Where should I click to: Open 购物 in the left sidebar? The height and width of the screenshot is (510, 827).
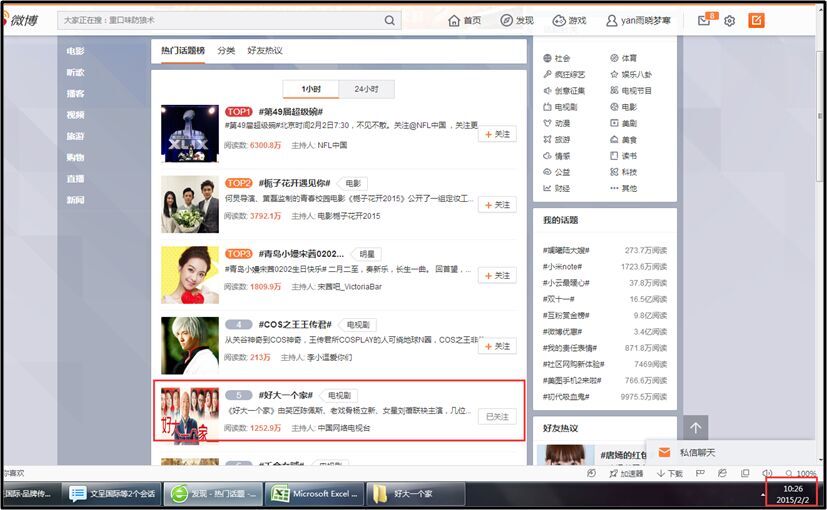click(75, 157)
